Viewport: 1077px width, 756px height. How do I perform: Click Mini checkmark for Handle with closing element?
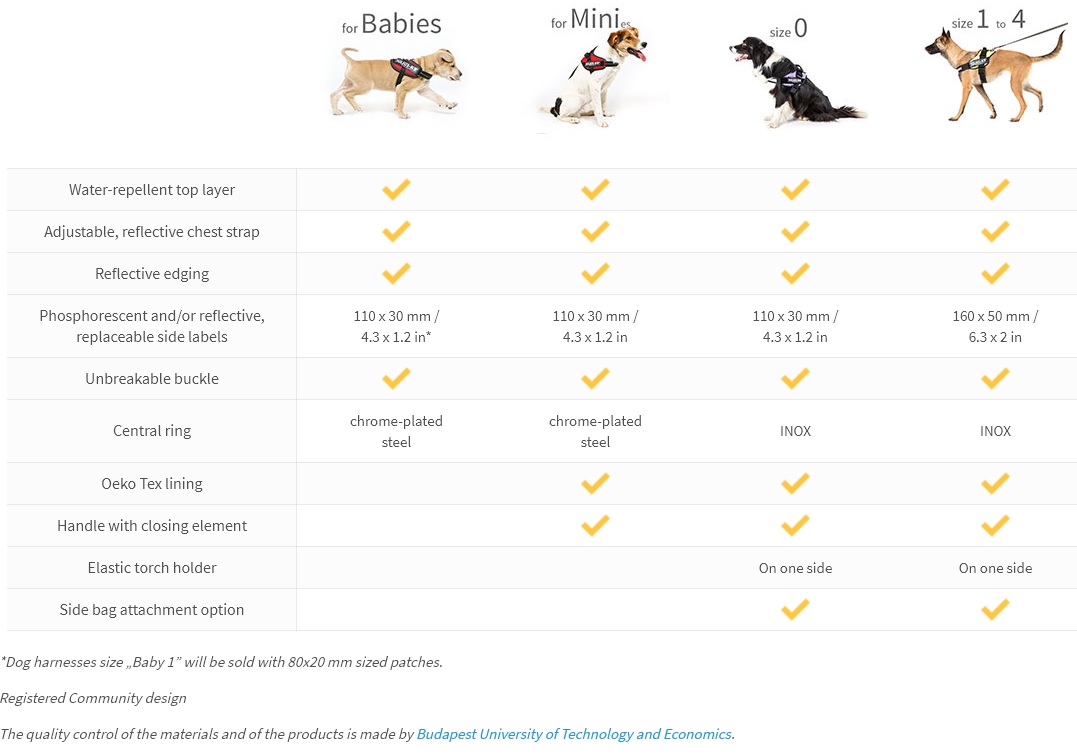[x=595, y=525]
